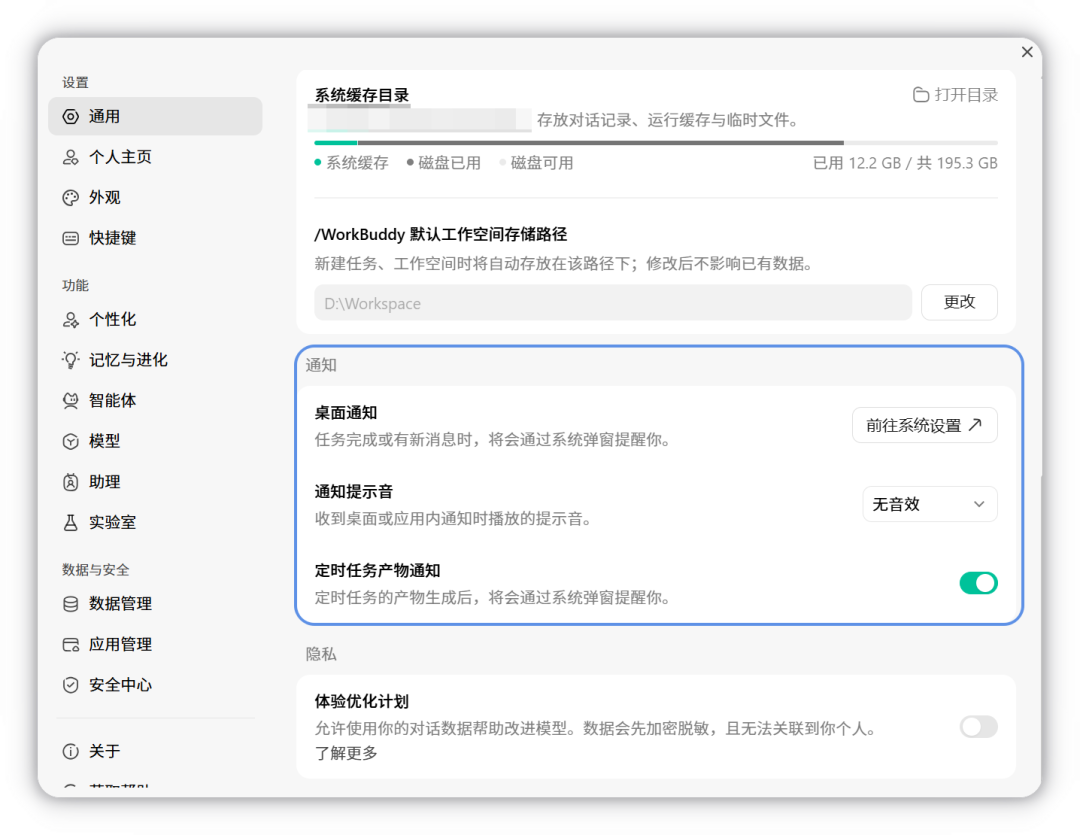Click the 个人主页 person icon
1080x835 pixels.
70,157
